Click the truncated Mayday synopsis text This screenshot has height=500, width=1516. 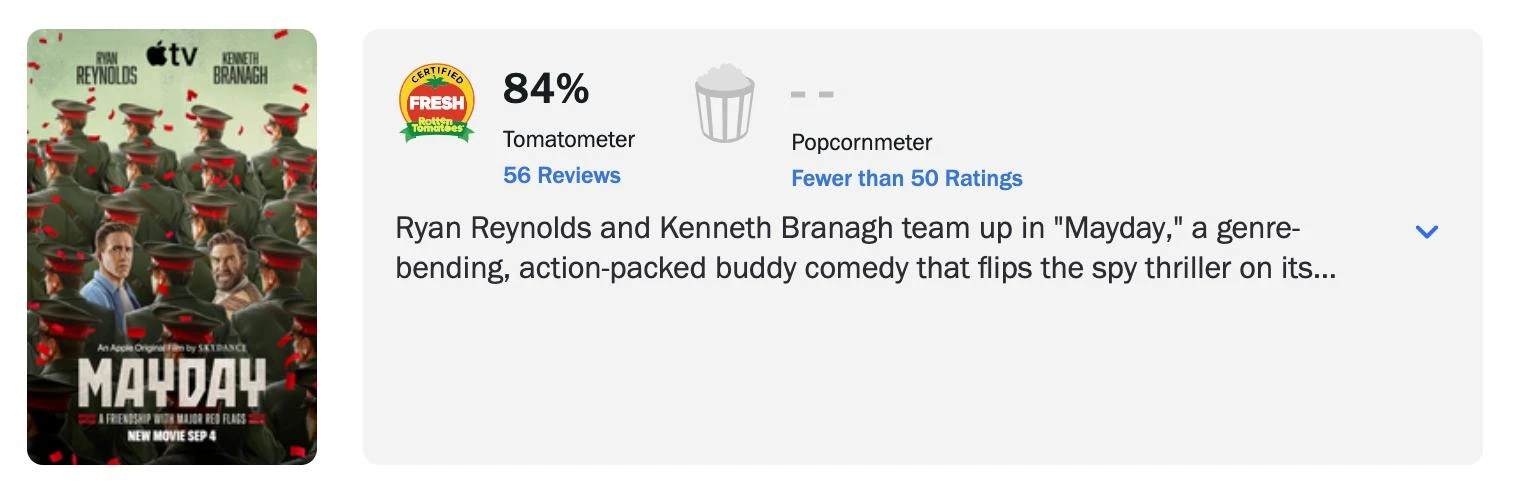[866, 249]
